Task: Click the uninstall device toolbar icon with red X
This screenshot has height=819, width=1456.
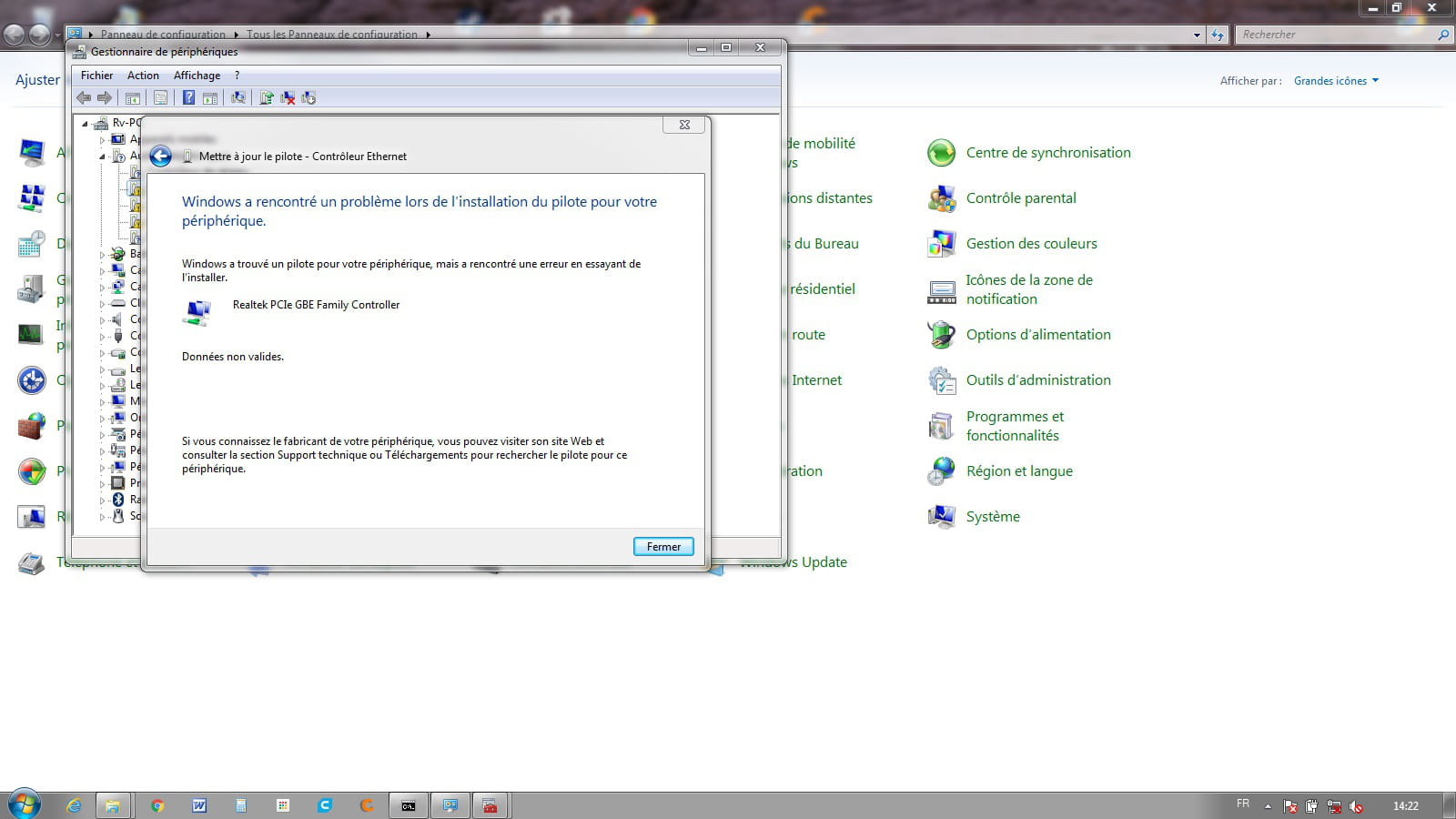Action: [x=288, y=98]
